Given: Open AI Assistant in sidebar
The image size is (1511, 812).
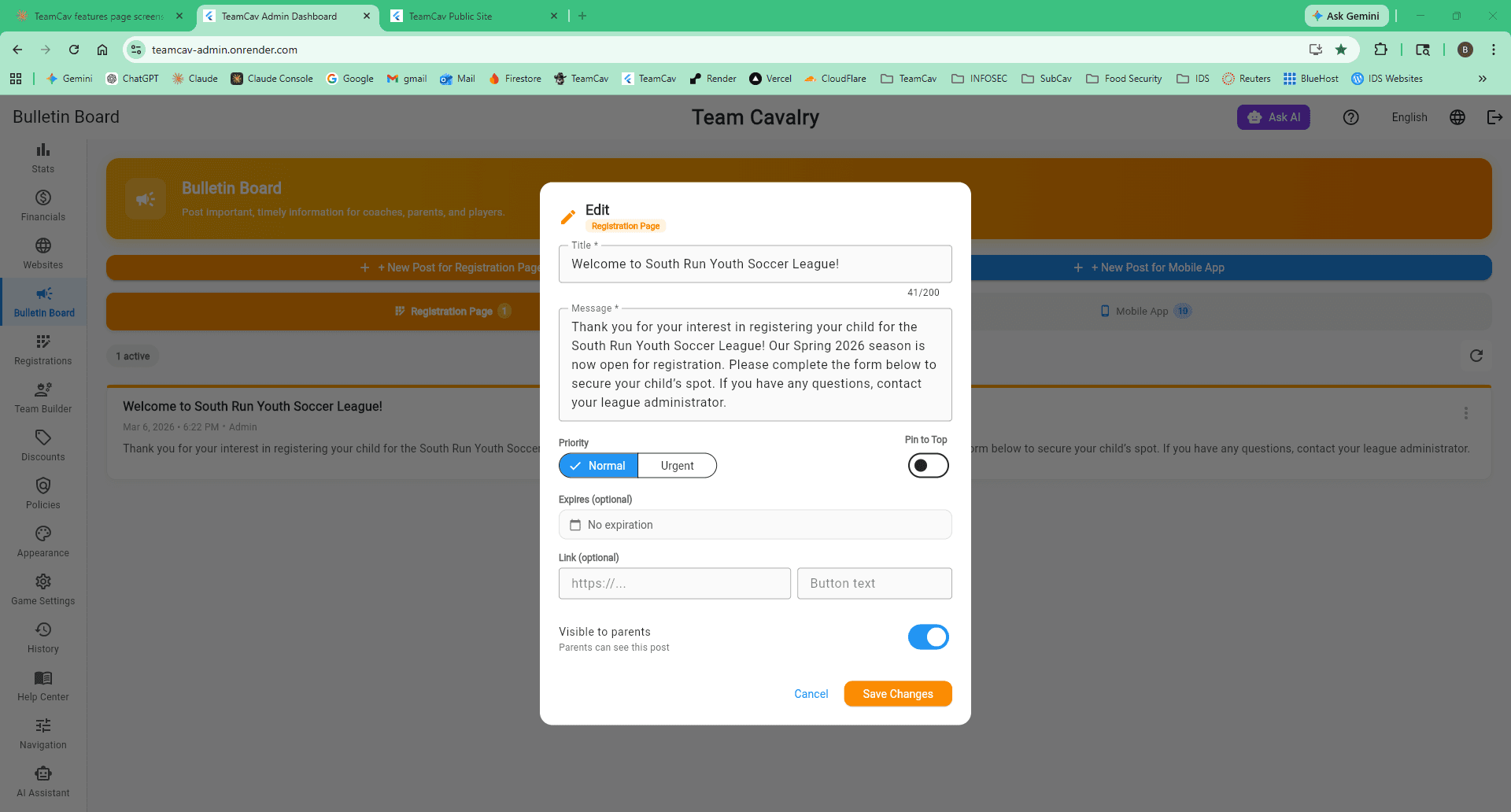Looking at the screenshot, I should (43, 781).
